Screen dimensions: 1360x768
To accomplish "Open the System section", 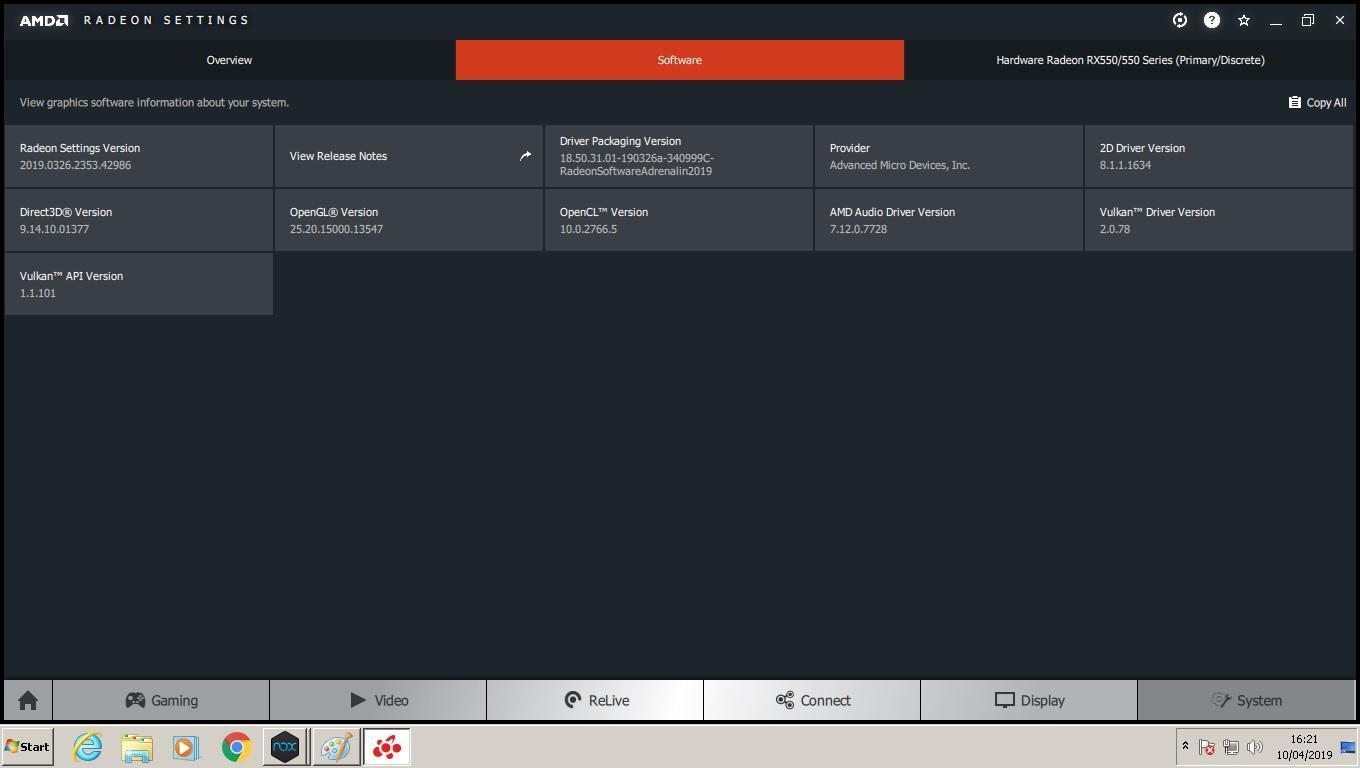I will (1246, 700).
